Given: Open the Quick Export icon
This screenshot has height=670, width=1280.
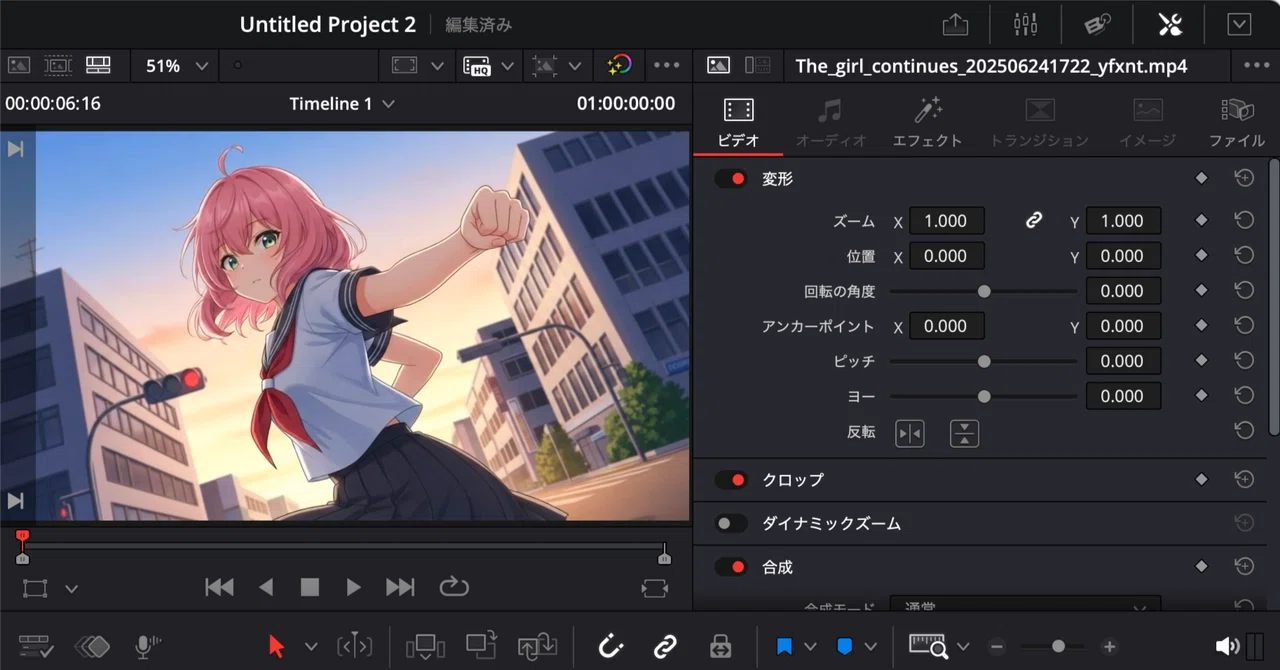Looking at the screenshot, I should click(x=955, y=24).
